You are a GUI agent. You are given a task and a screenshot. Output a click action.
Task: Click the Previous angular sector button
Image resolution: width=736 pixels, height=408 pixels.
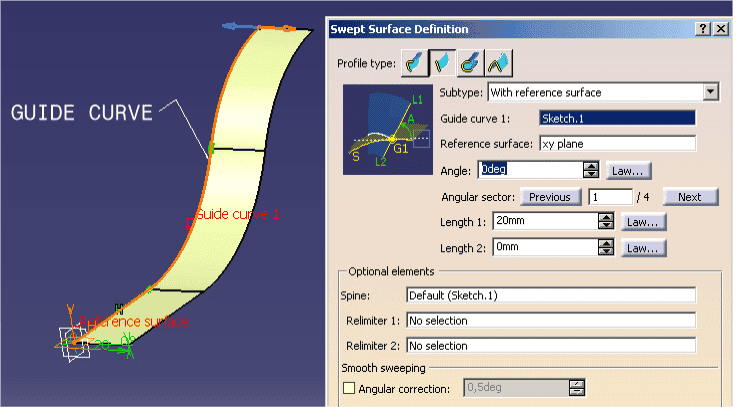coord(549,197)
